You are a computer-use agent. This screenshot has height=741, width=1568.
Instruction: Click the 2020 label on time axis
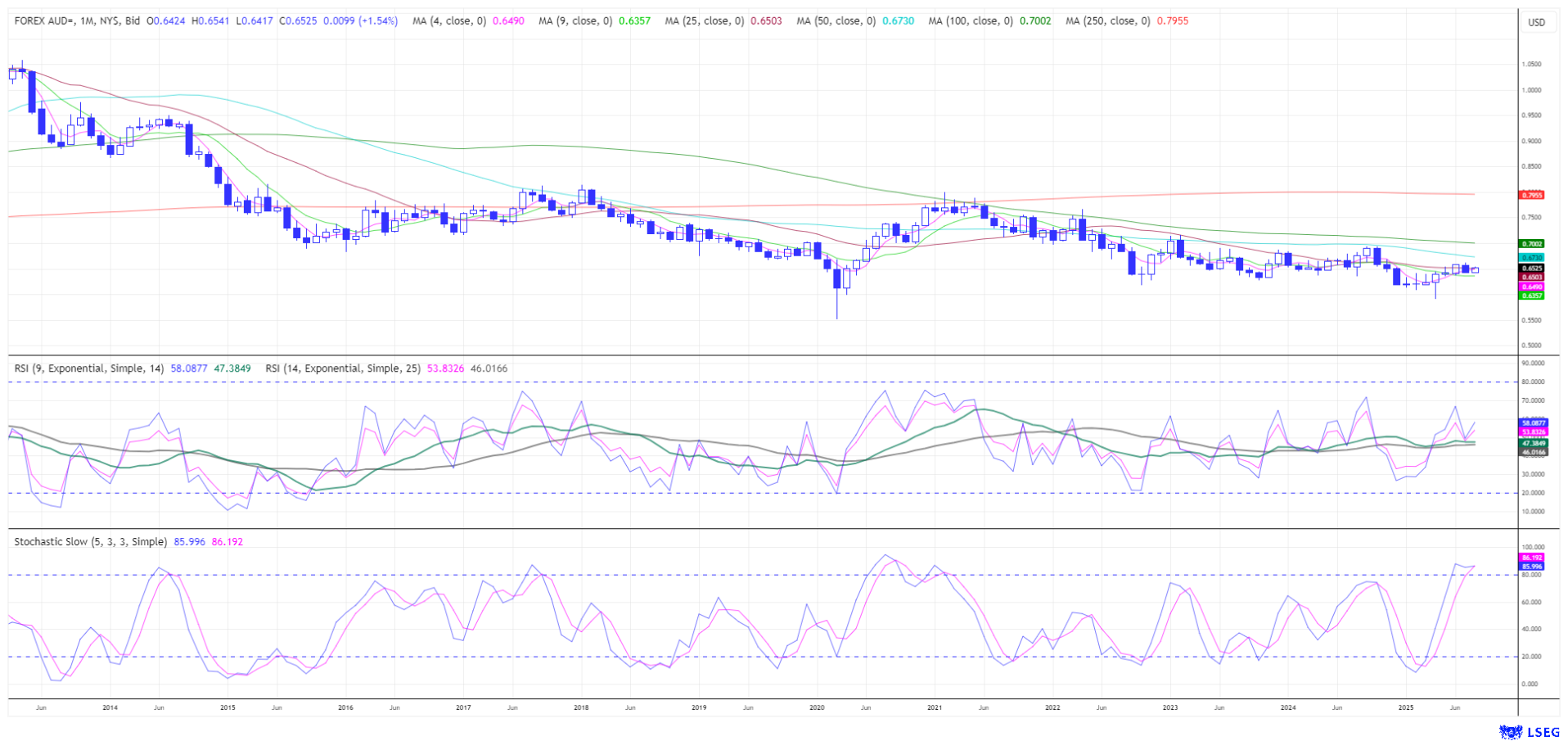(x=816, y=707)
